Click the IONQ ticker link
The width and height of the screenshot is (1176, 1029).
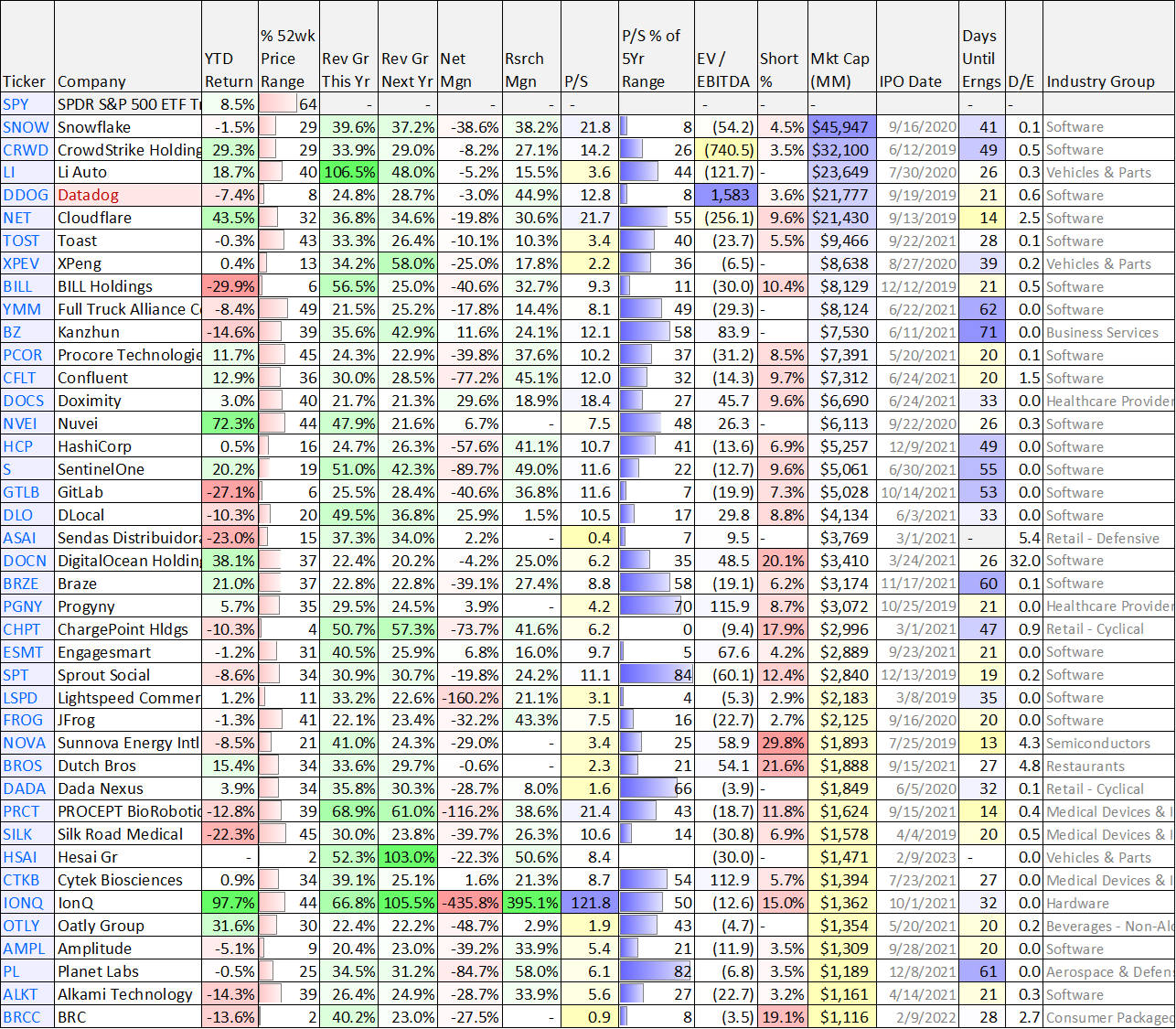tap(23, 903)
